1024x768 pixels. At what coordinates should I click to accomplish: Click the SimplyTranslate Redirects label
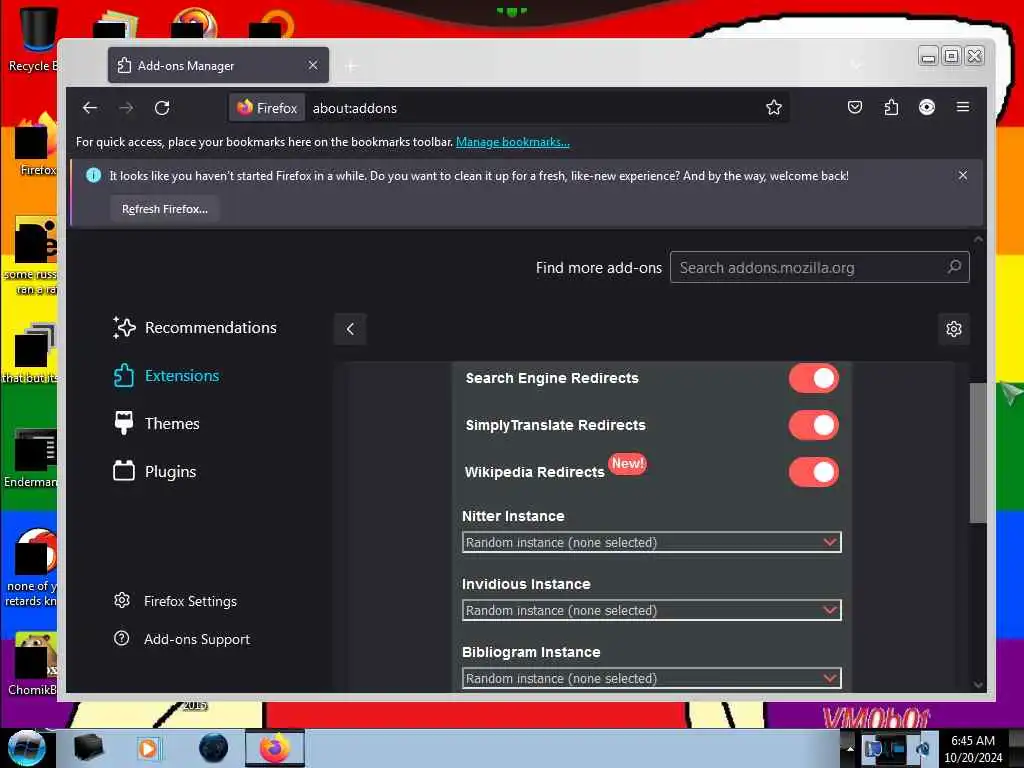556,425
